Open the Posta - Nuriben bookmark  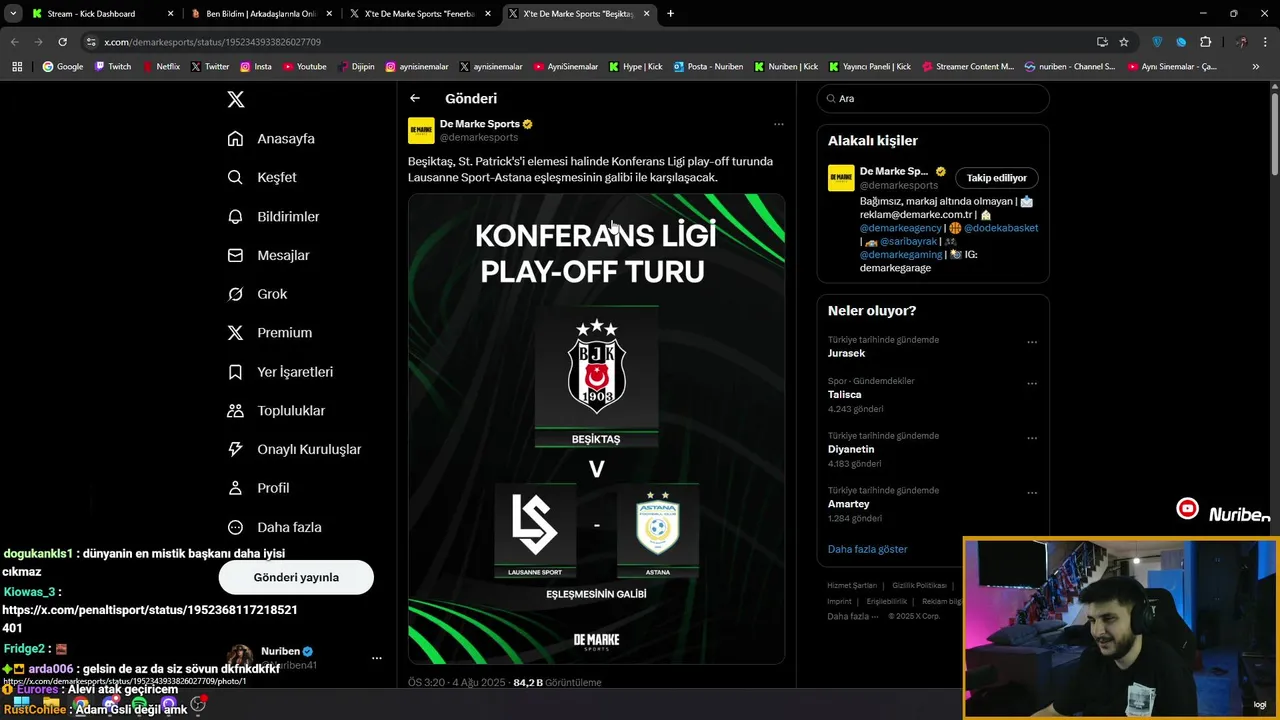coord(708,67)
